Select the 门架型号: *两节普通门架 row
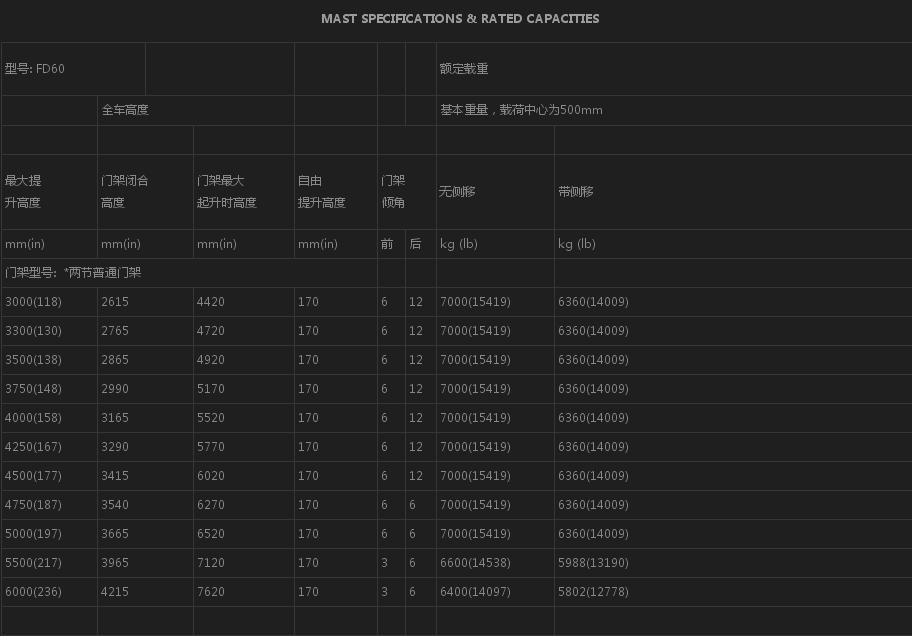 click(x=73, y=273)
